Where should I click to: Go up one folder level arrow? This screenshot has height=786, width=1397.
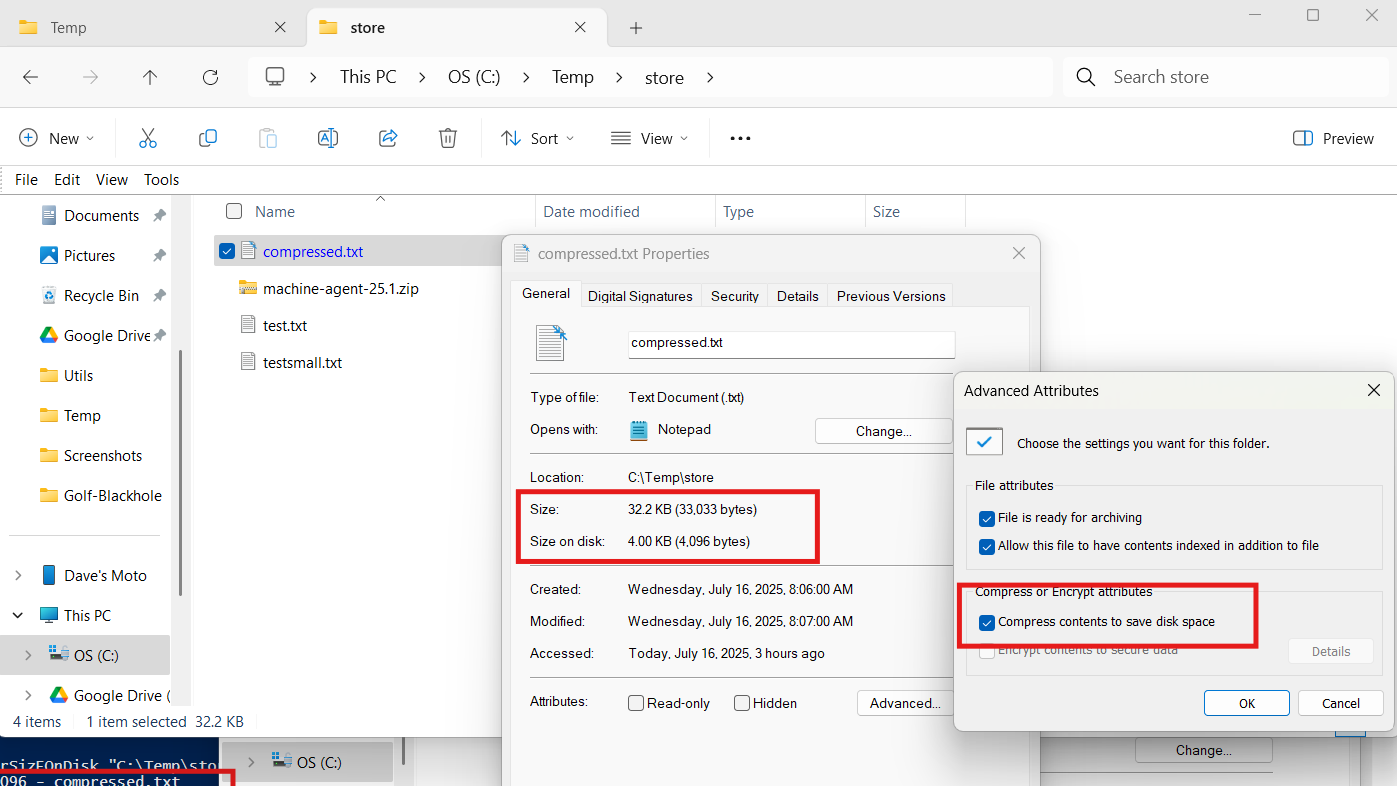[x=150, y=77]
